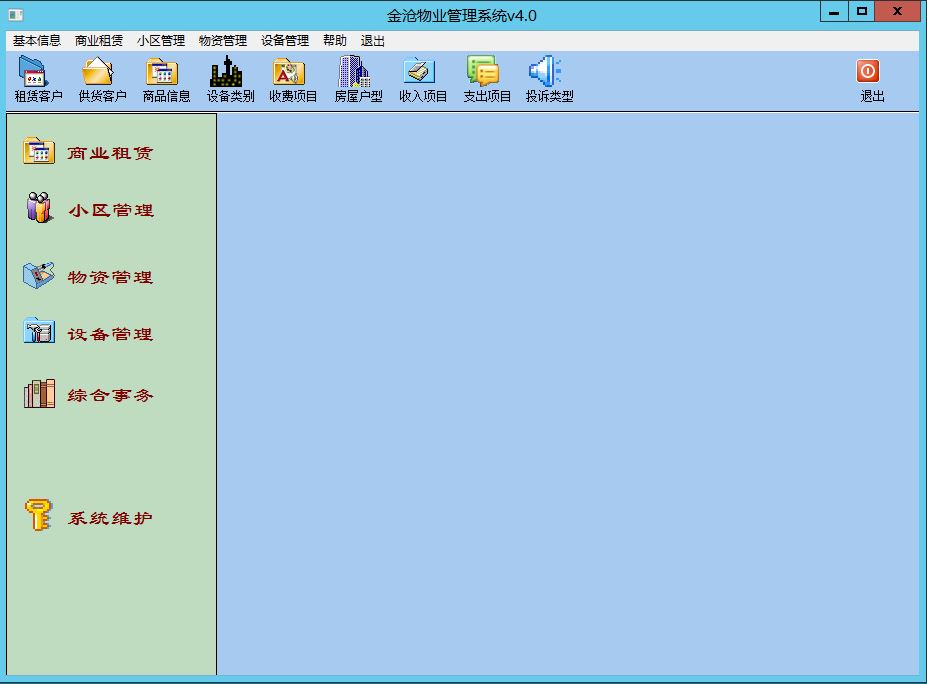Click the 设备管理 sidebar hammer icon
The width and height of the screenshot is (927, 684).
39,330
